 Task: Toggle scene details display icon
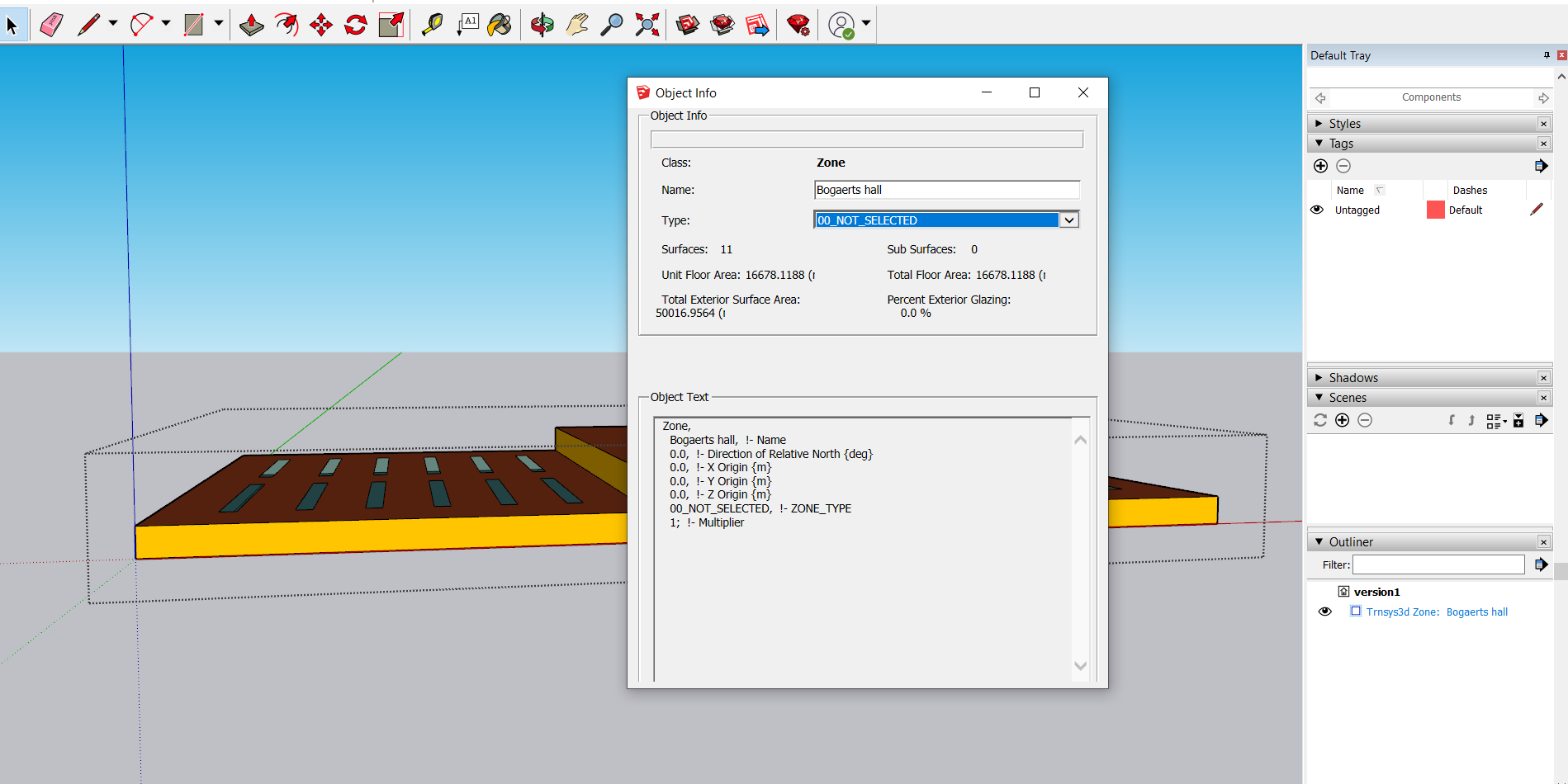(x=1518, y=421)
